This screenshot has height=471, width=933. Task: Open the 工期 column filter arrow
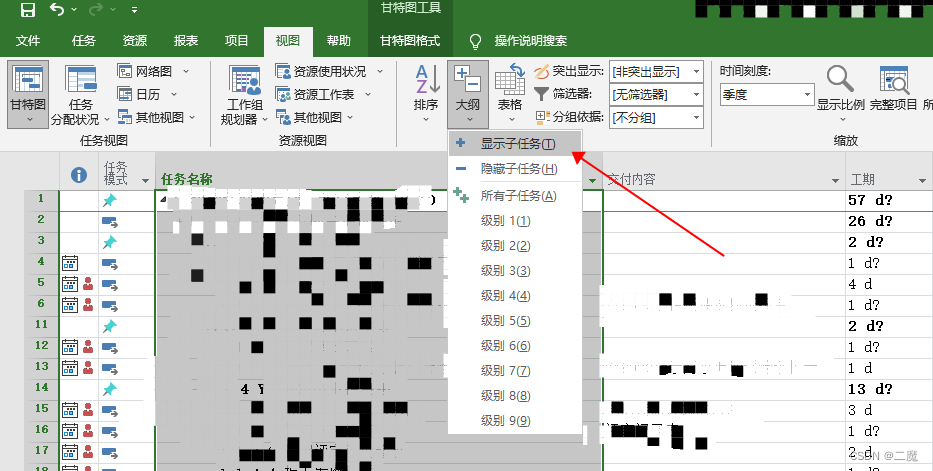pos(923,180)
